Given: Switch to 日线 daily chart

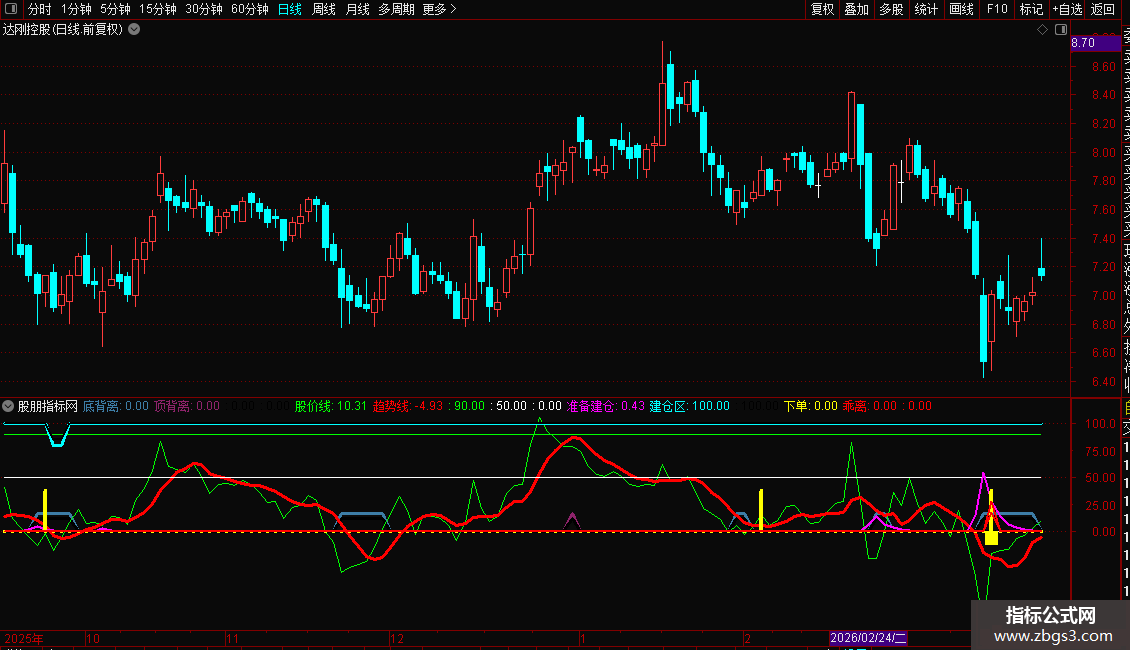Looking at the screenshot, I should point(290,9).
